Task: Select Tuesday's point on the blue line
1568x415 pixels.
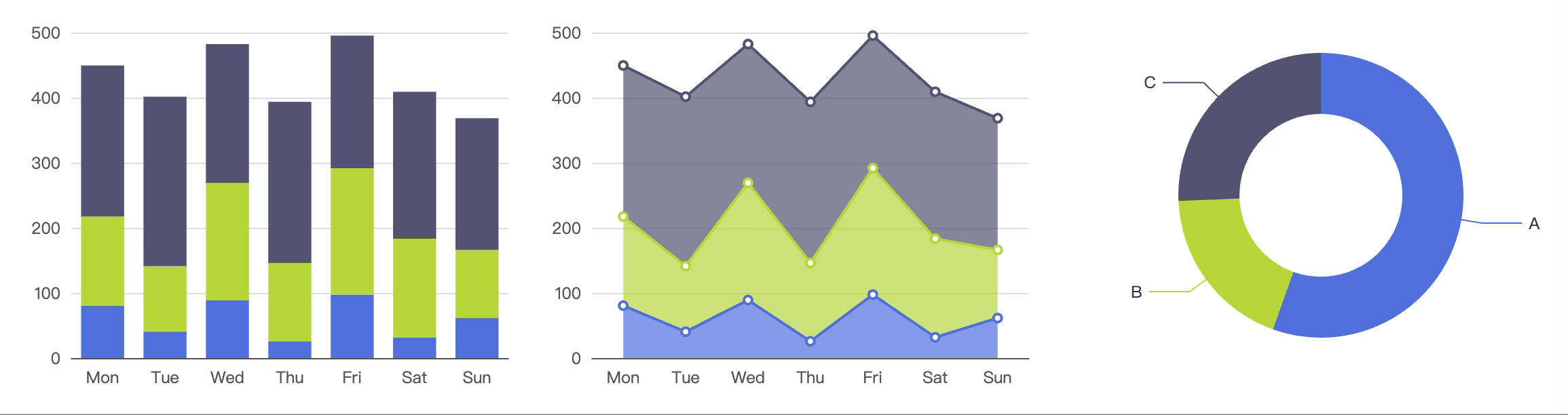Action: click(686, 332)
